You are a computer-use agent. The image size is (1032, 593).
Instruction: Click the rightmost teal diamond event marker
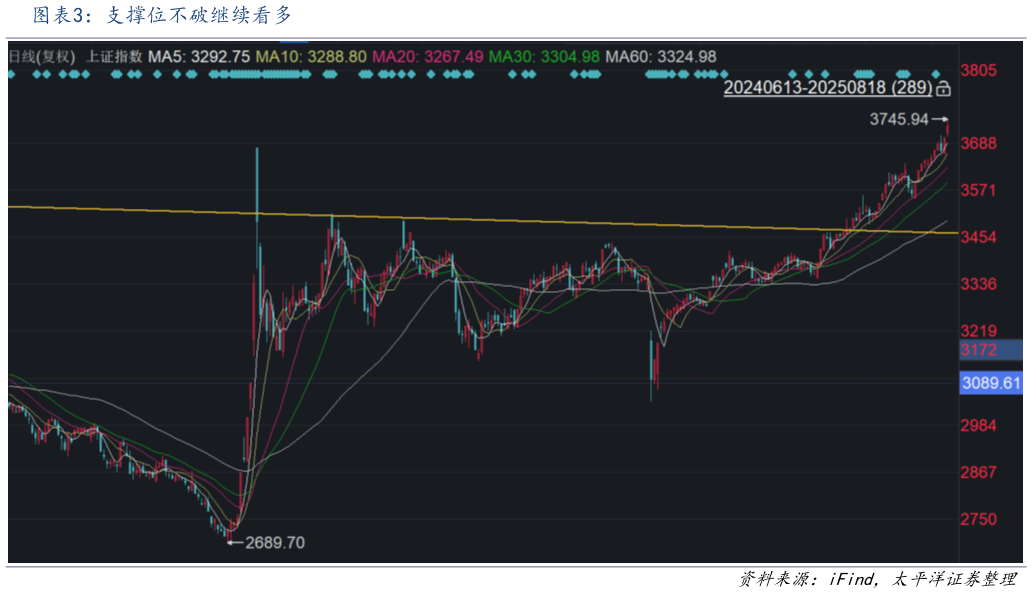pos(937,74)
